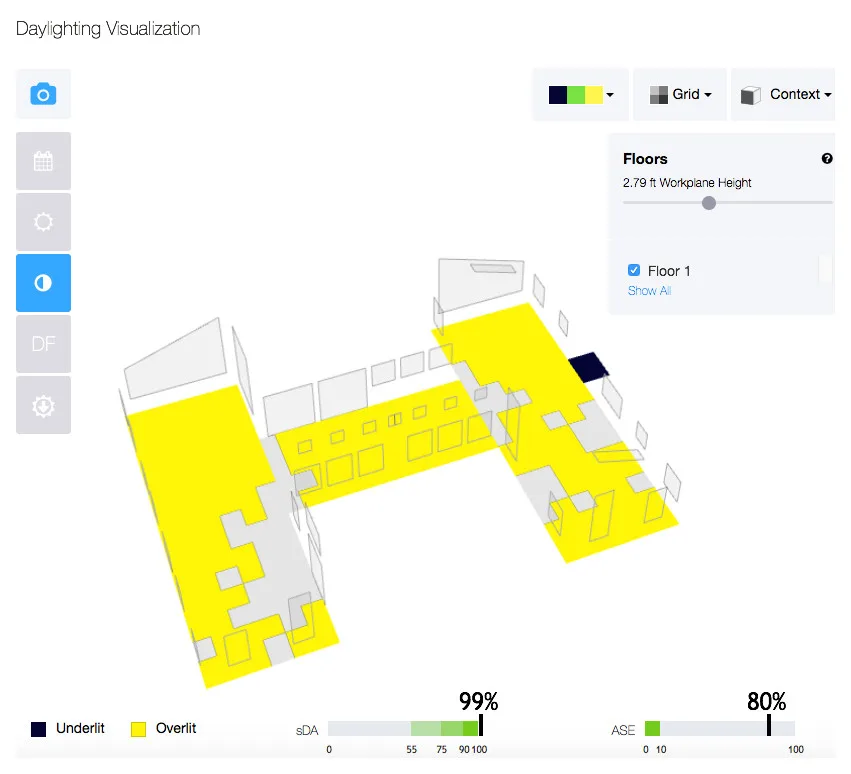Click the ASE progress bar
The height and width of the screenshot is (774, 851).
click(x=720, y=728)
